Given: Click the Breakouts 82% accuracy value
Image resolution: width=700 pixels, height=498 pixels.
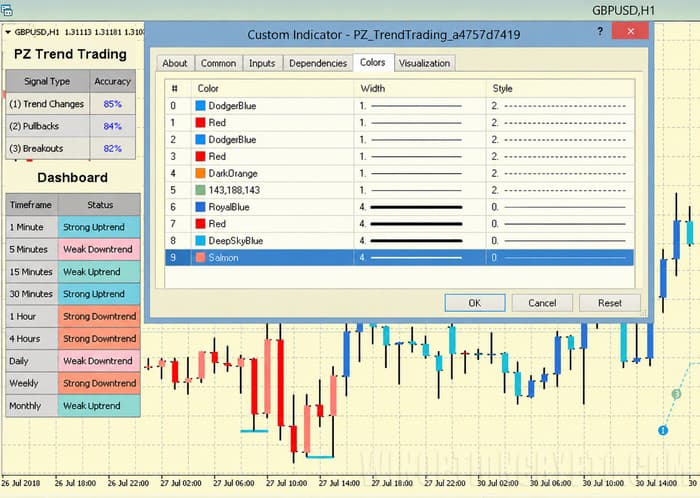Looking at the screenshot, I should 112,149.
